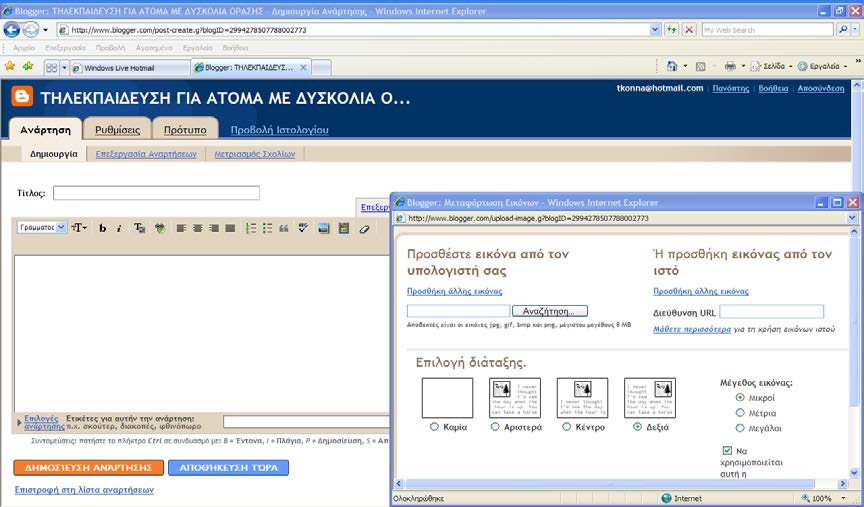Viewport: 864px width, 507px height.
Task: Print the page with printer icon
Action: [x=730, y=66]
